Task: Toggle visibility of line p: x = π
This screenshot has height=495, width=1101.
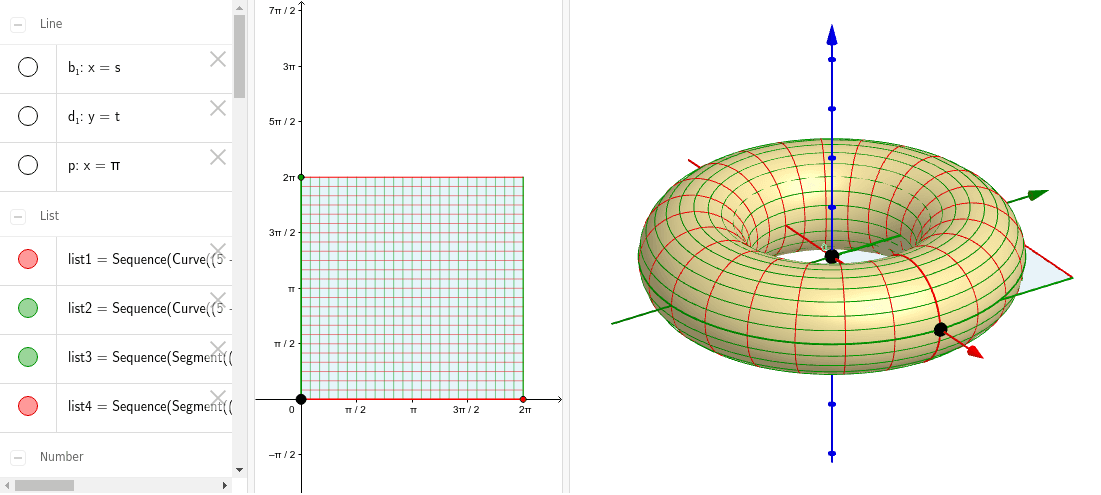Action: point(28,165)
